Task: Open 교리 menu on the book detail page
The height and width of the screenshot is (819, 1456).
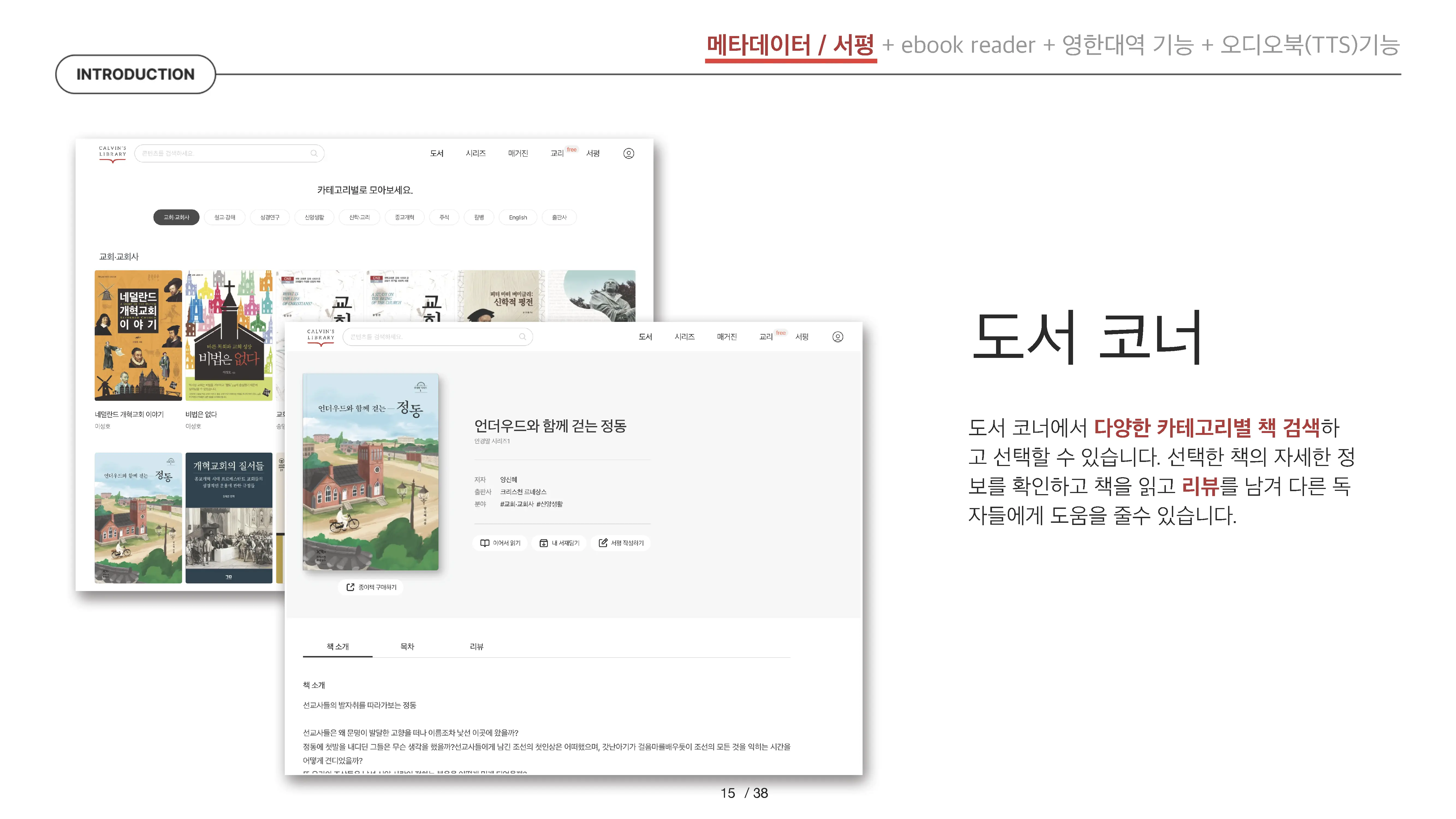Action: 765,336
